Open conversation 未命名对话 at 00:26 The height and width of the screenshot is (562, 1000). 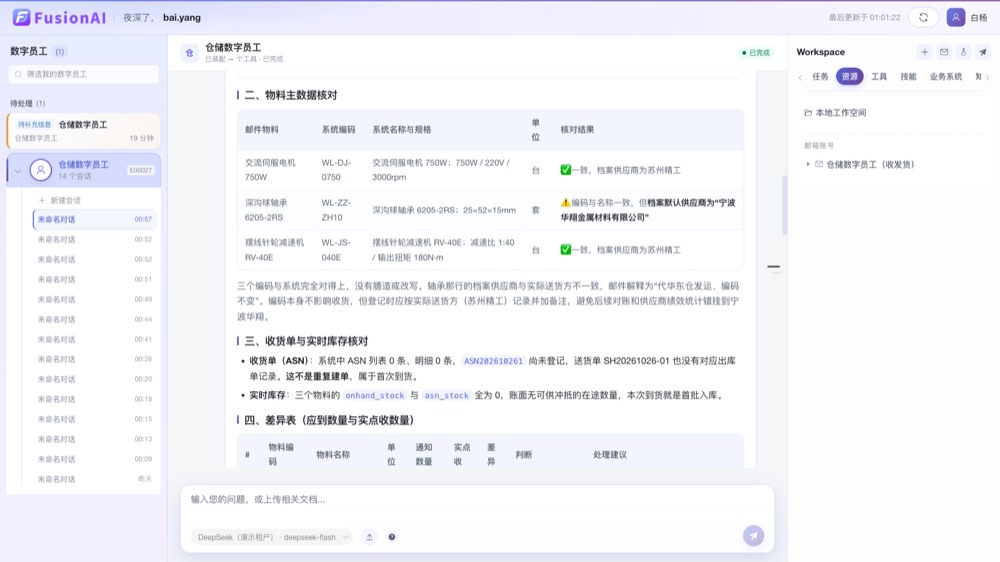[94, 359]
